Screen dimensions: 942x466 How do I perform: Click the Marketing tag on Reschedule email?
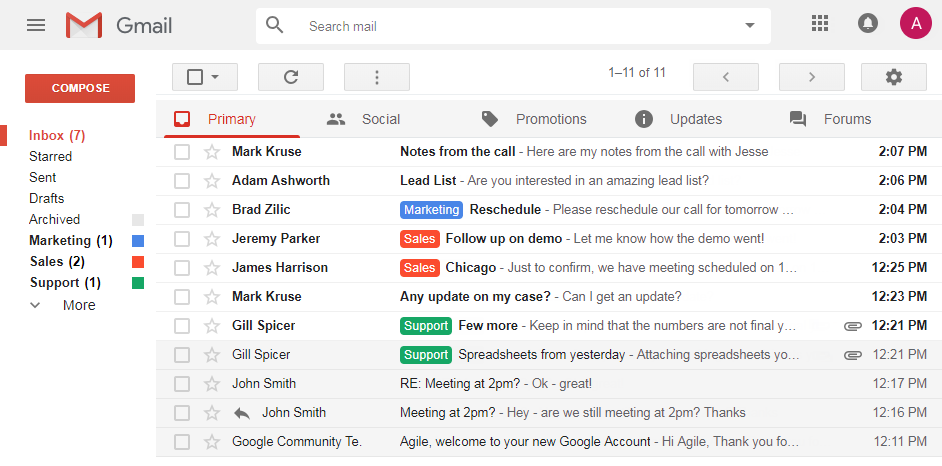pyautogui.click(x=431, y=210)
